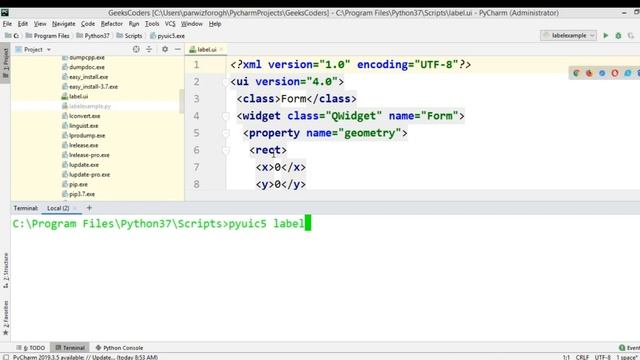
Task: Open the View menu
Action: click(x=40, y=24)
